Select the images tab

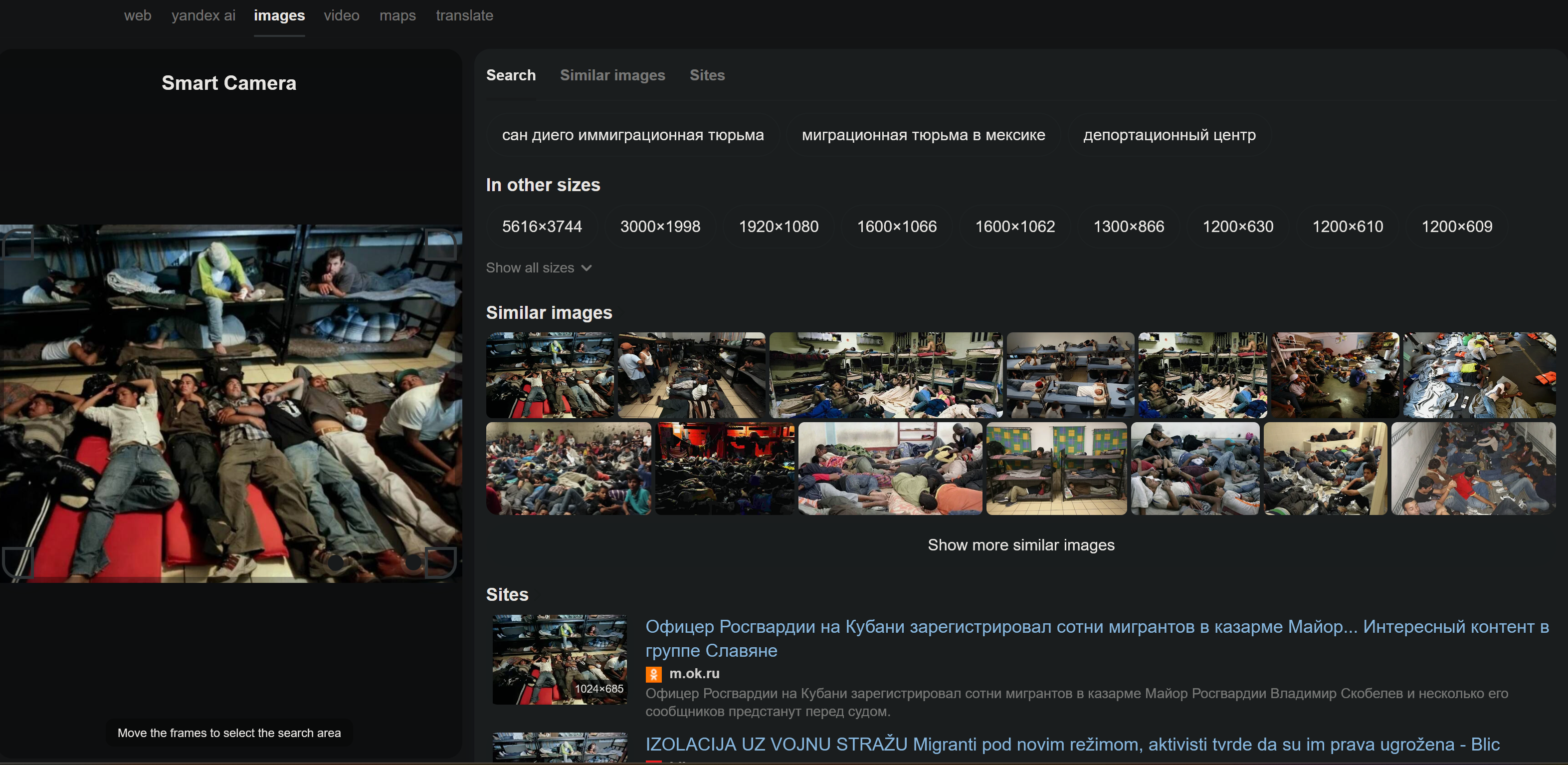tap(279, 15)
